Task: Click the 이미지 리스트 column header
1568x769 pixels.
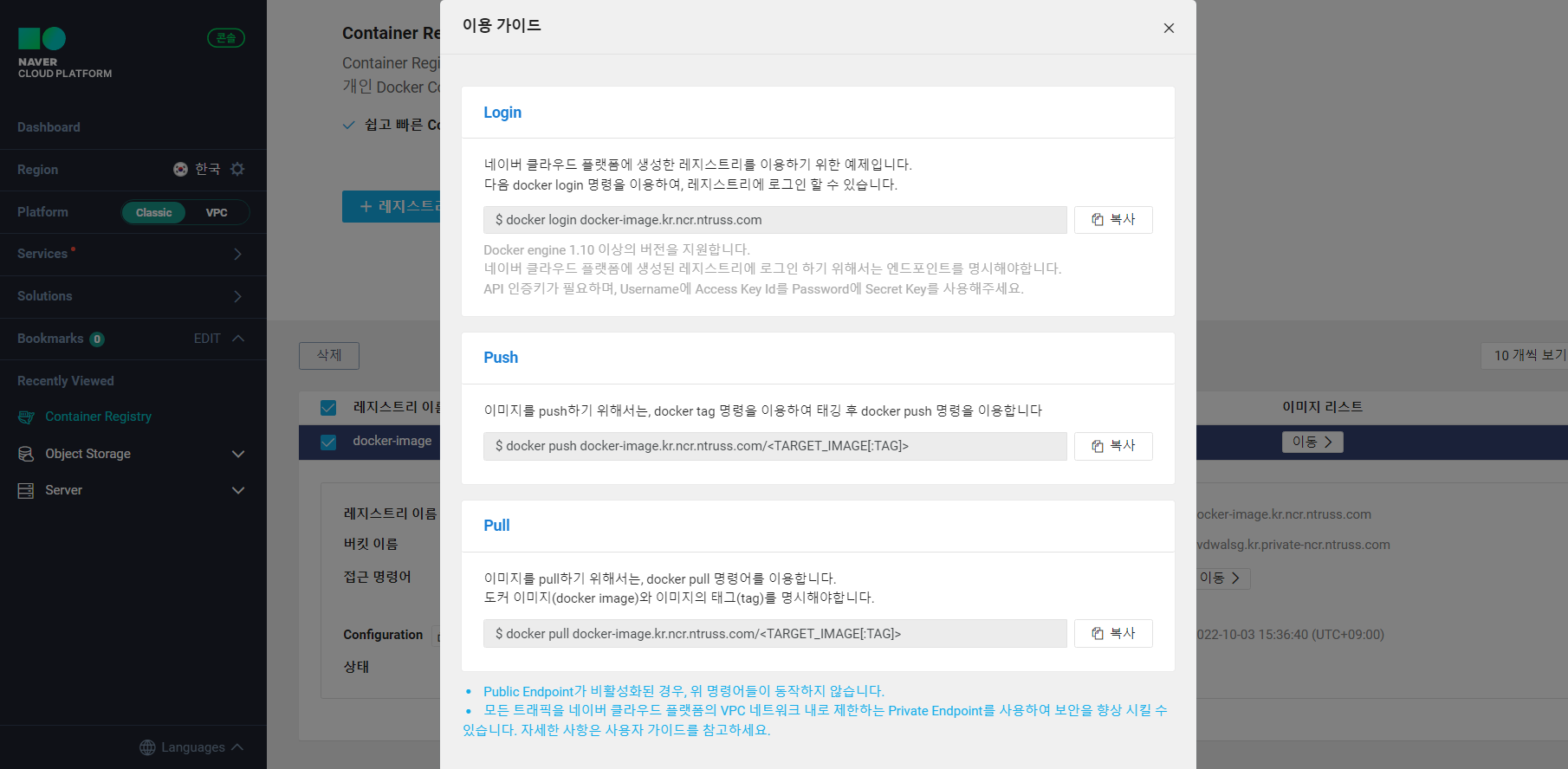Action: pos(1322,407)
